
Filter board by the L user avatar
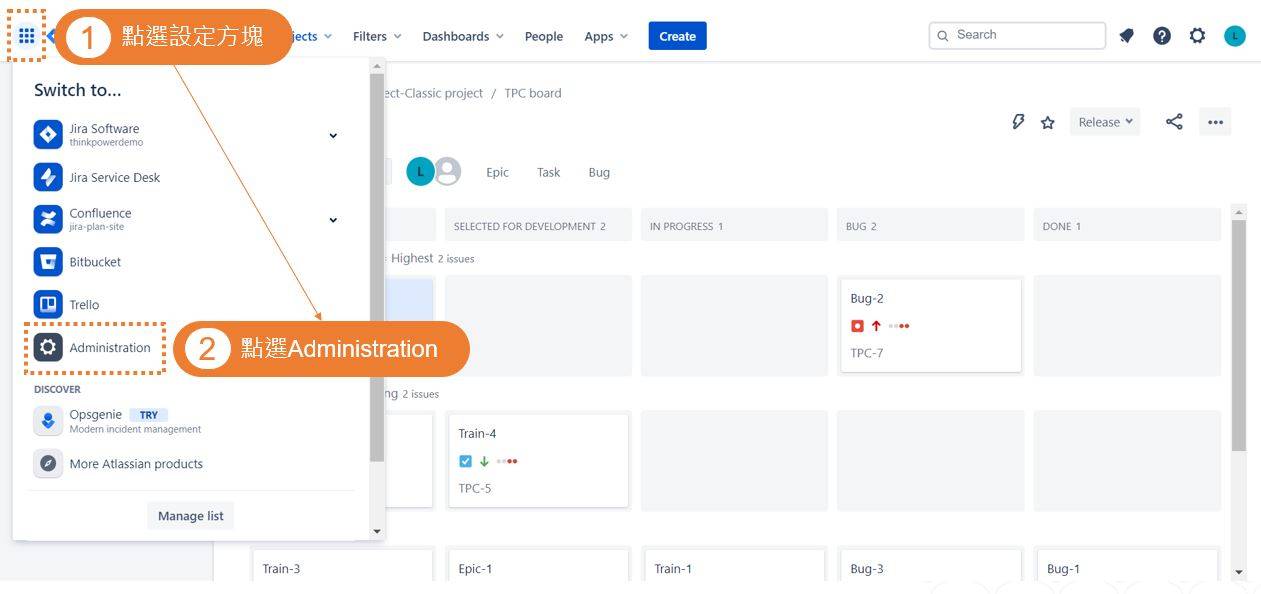420,172
